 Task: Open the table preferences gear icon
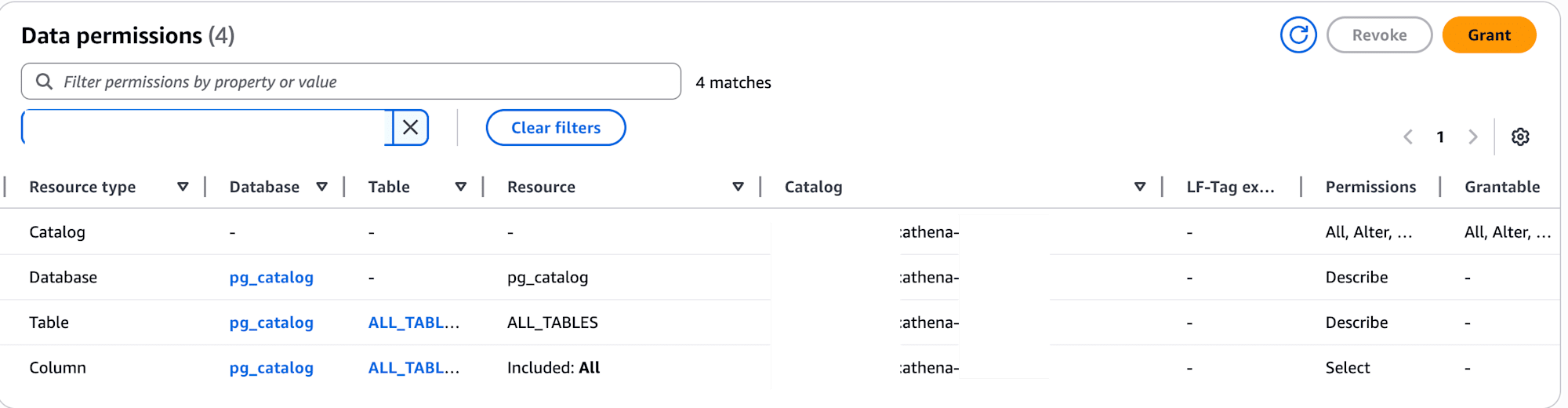point(1520,137)
